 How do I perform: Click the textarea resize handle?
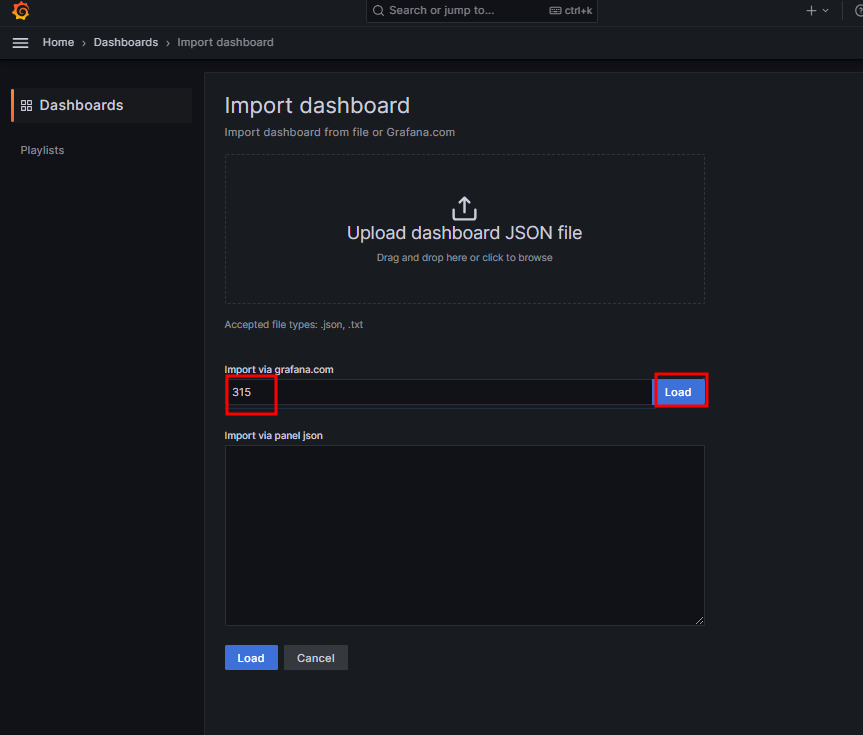699,620
